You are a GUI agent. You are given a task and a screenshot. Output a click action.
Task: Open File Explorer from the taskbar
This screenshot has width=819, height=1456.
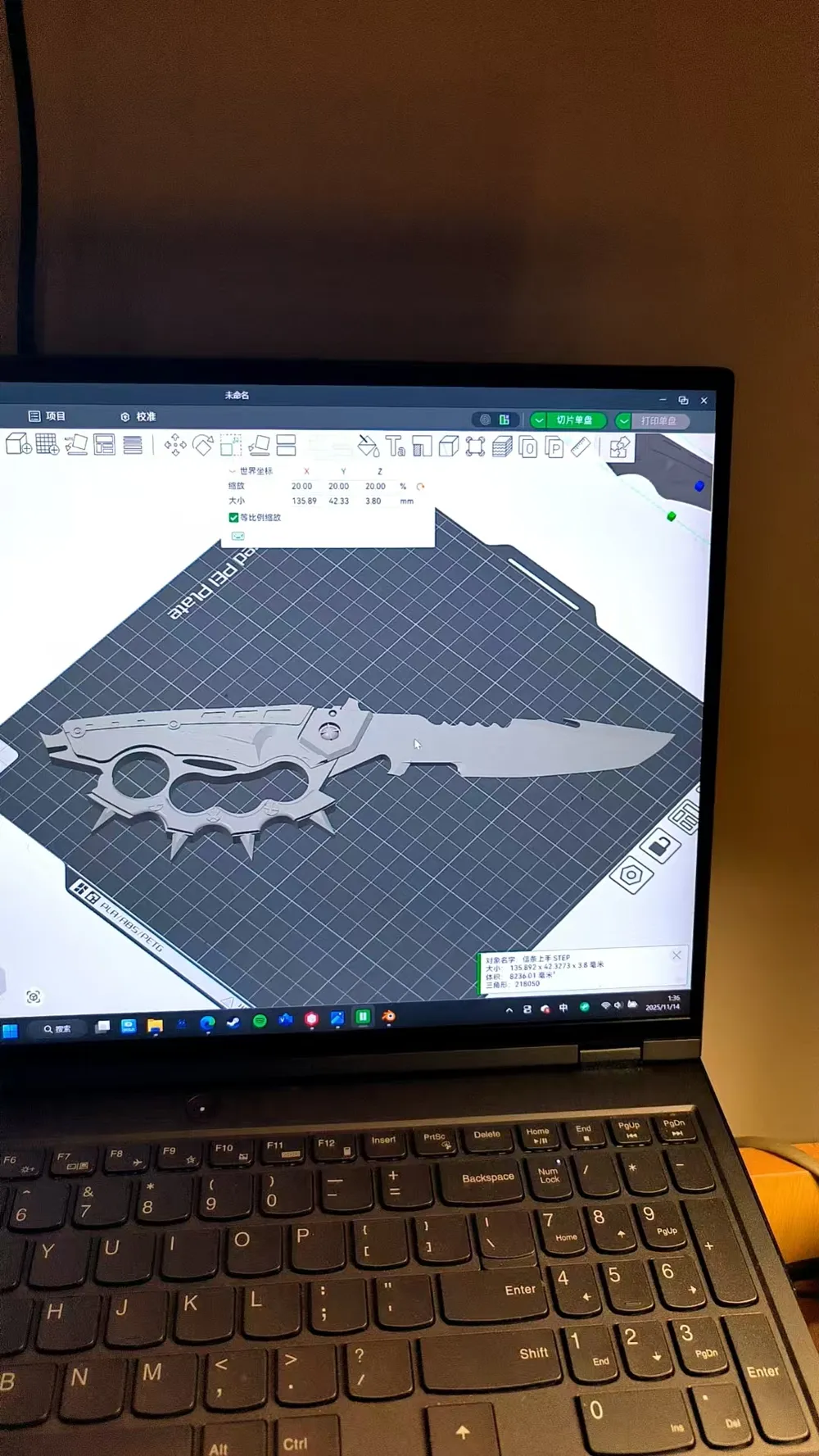click(155, 1025)
